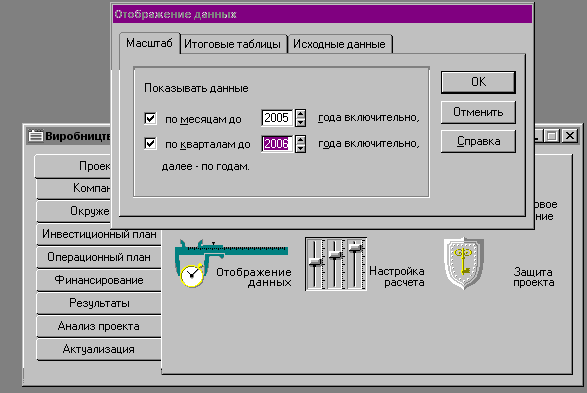Decrease the monthly year value 2005
587x393 pixels.
(300, 122)
